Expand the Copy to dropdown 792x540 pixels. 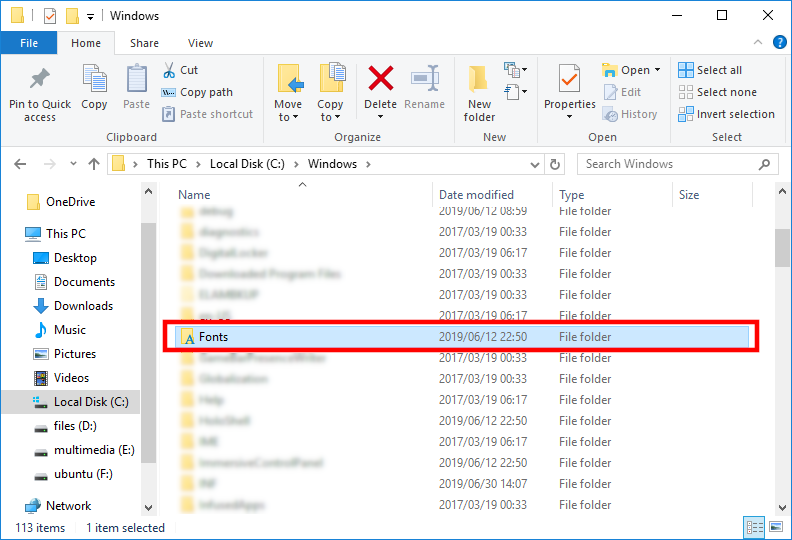point(330,117)
